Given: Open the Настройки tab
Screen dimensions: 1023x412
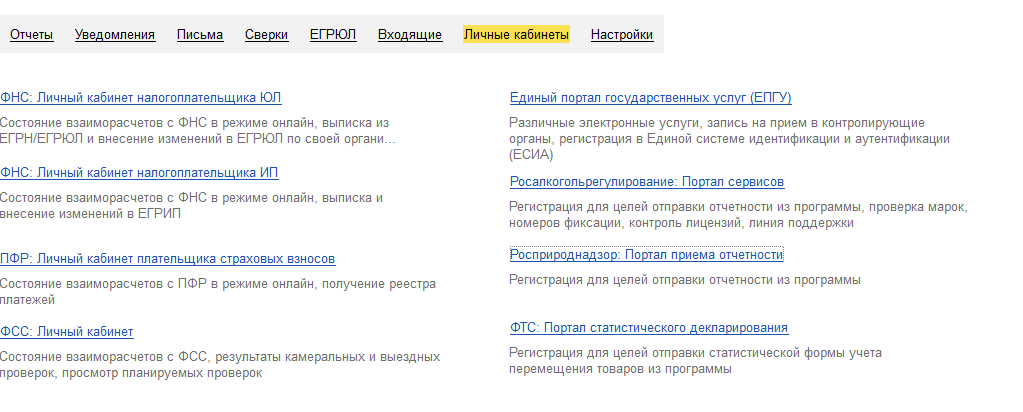Looking at the screenshot, I should (x=622, y=35).
